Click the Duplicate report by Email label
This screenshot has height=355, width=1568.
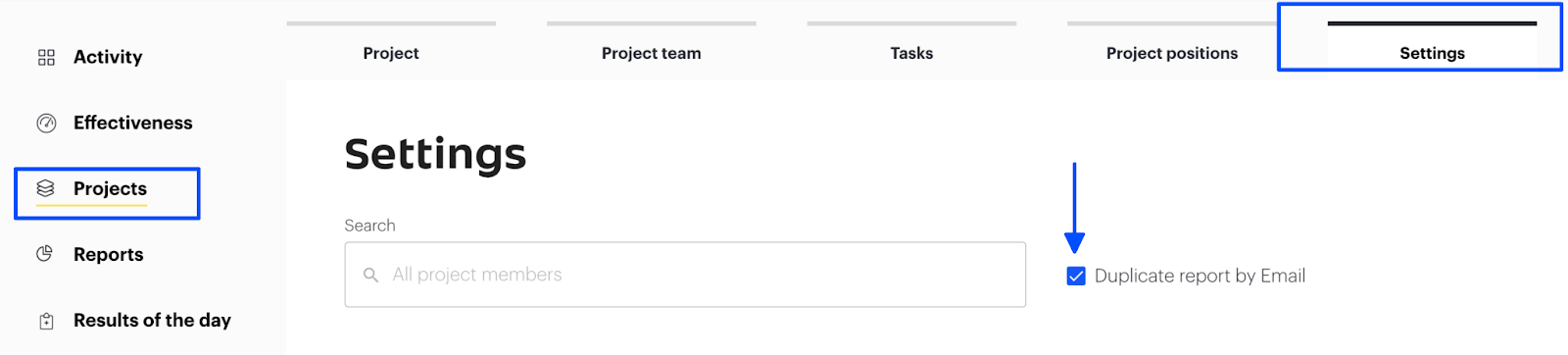[1200, 276]
